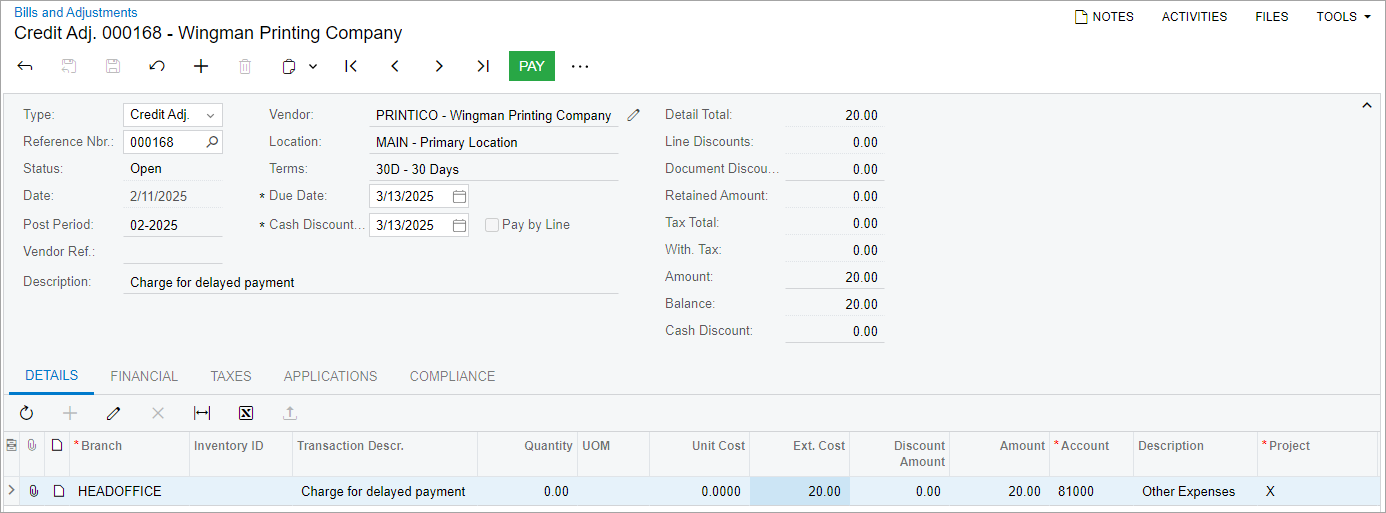Click the grid column configuration icon in header

click(x=12, y=446)
